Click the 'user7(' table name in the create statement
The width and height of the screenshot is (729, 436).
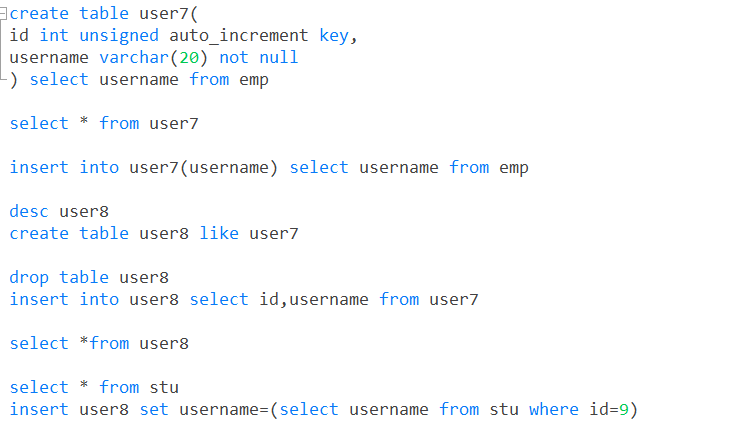click(x=169, y=14)
